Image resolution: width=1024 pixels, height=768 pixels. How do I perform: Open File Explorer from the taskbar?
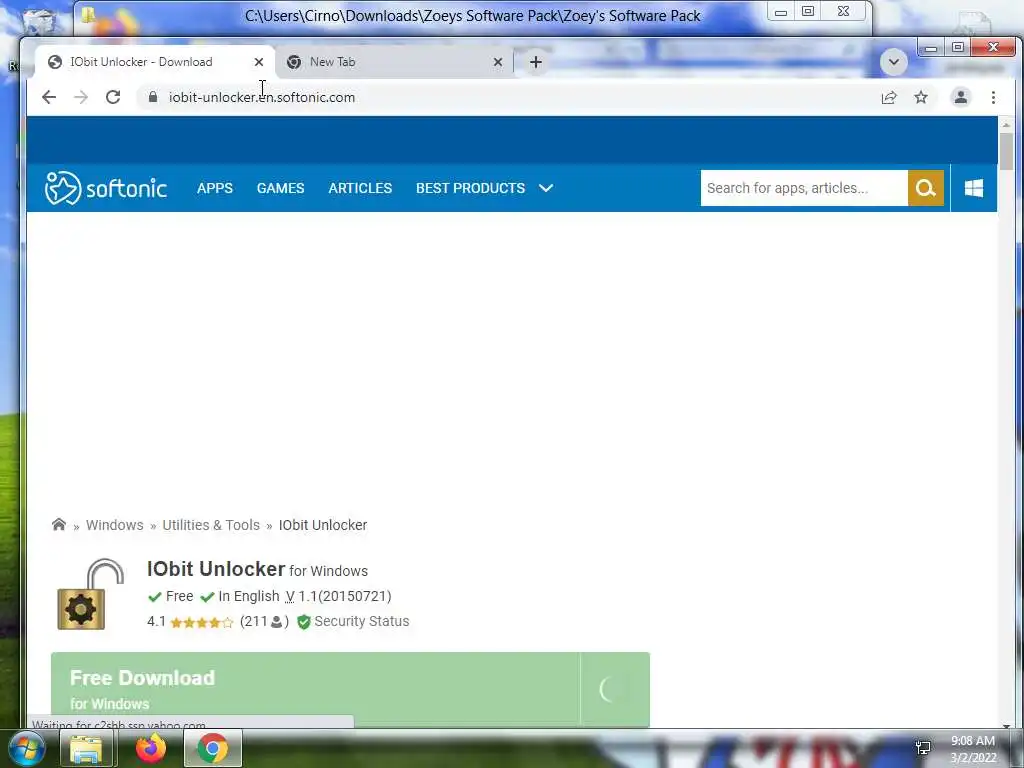[87, 748]
